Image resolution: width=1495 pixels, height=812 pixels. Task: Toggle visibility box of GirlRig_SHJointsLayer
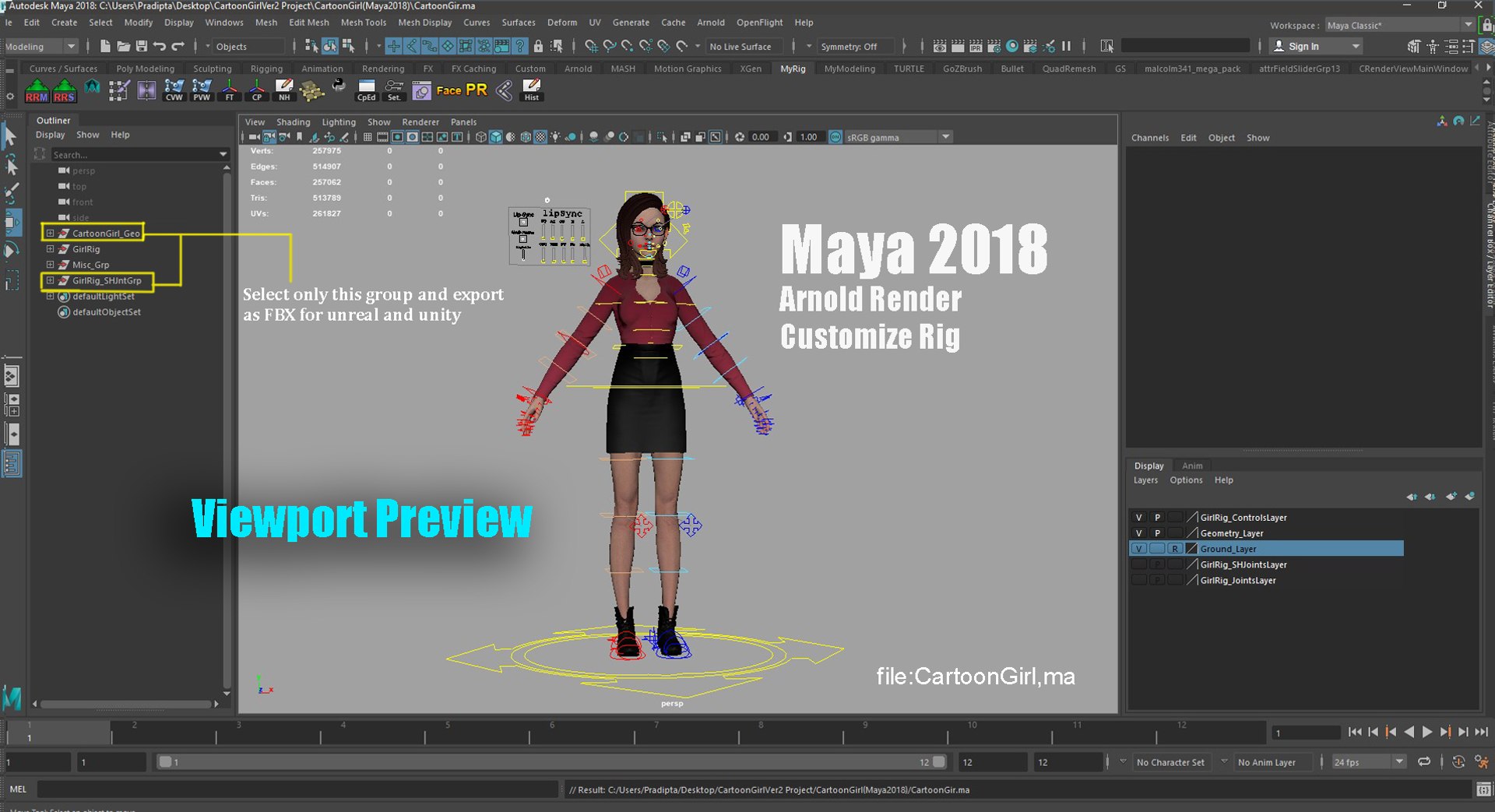click(x=1138, y=564)
